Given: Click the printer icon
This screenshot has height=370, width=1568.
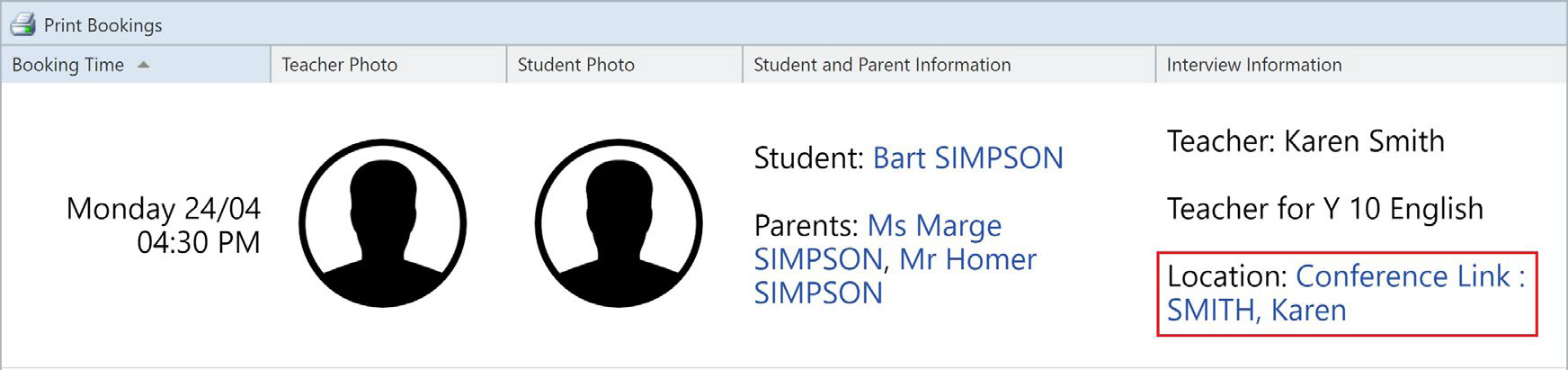Looking at the screenshot, I should tap(22, 24).
